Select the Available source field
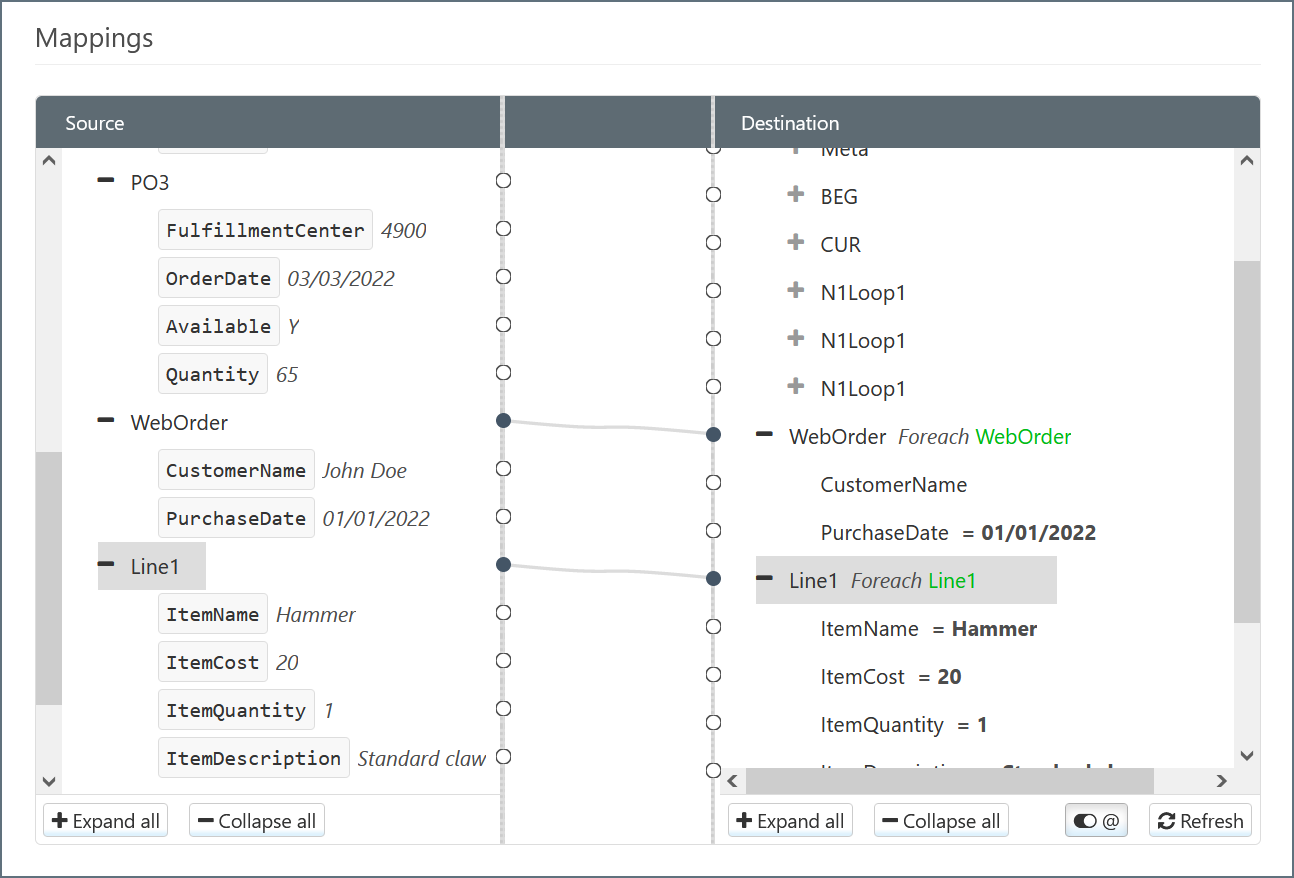The width and height of the screenshot is (1294, 878). coord(218,326)
